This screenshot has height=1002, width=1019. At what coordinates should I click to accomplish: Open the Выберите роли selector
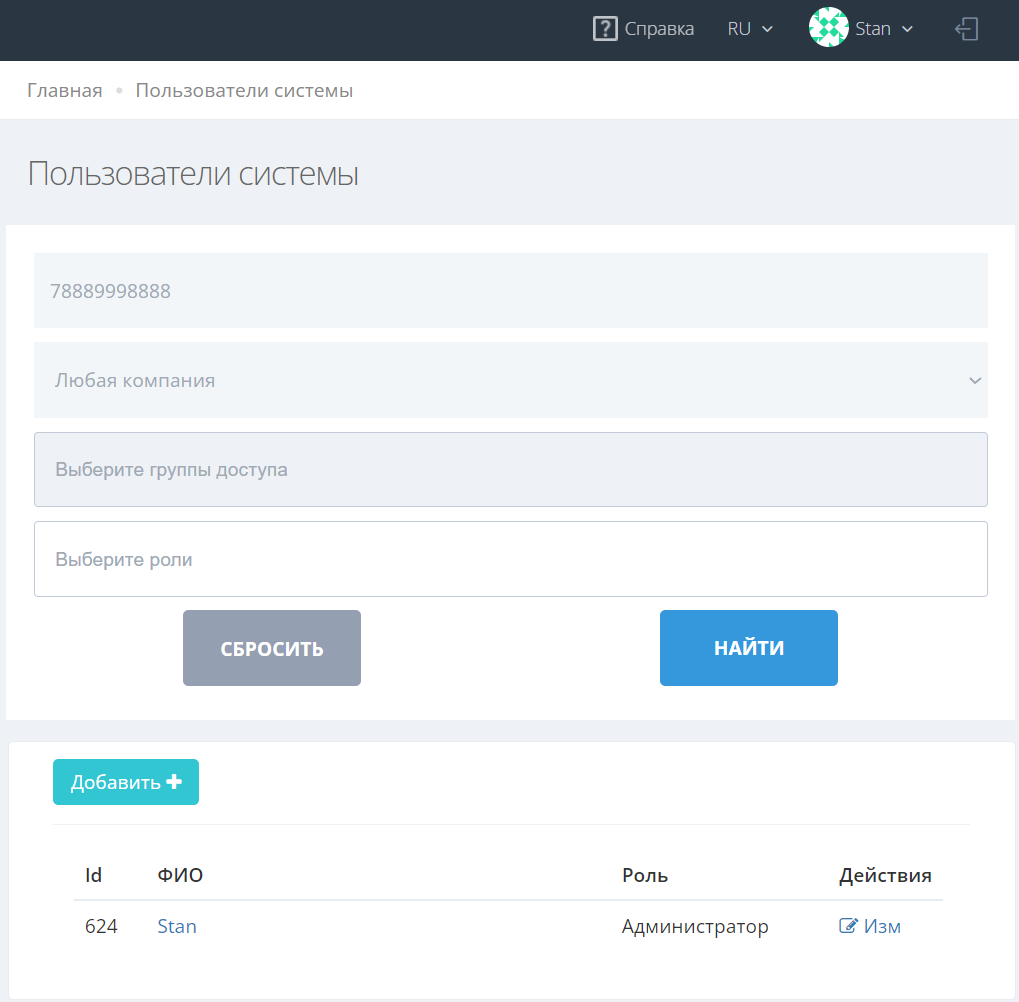coord(510,559)
